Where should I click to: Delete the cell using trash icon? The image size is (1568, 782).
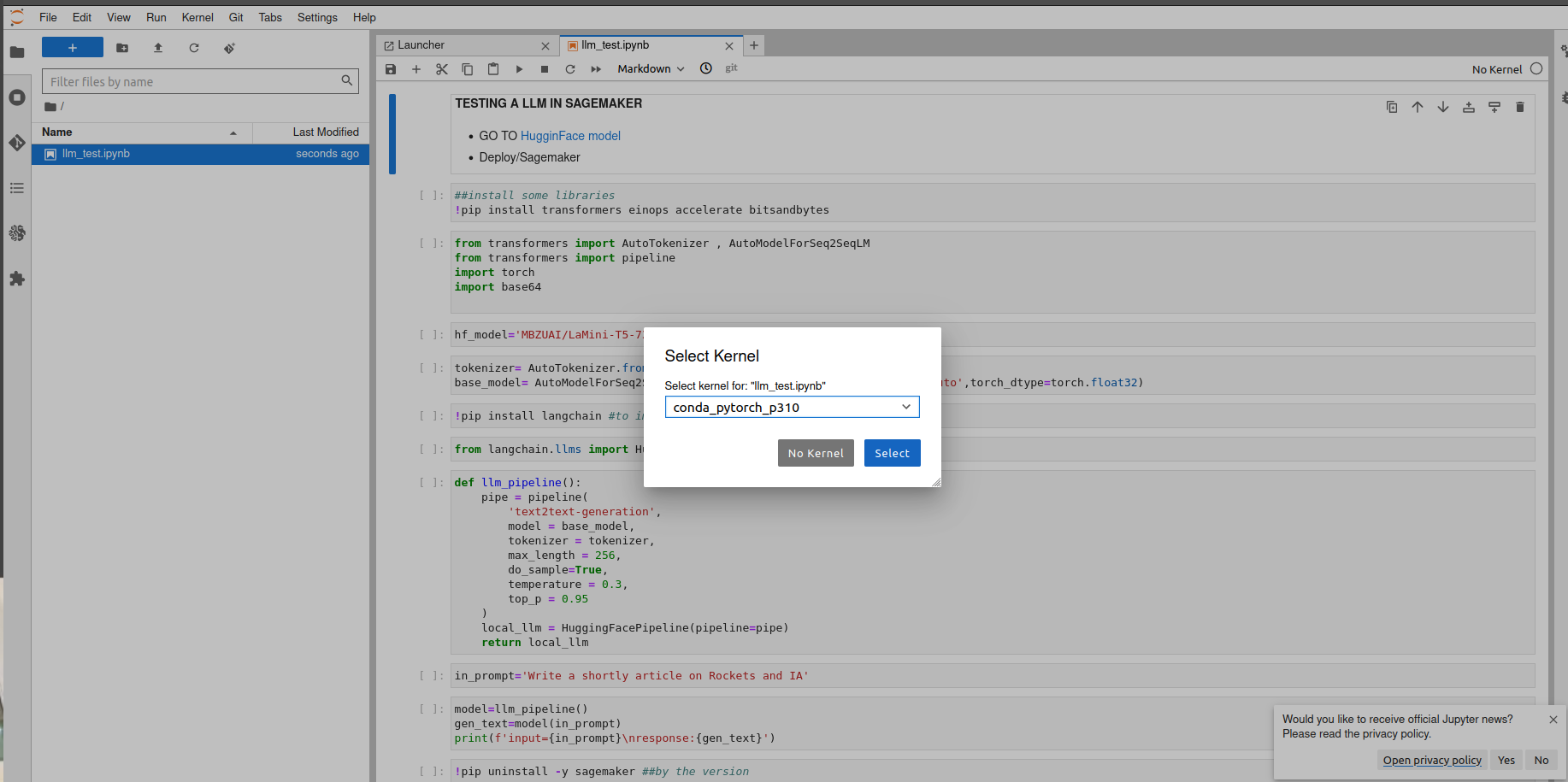pos(1519,107)
